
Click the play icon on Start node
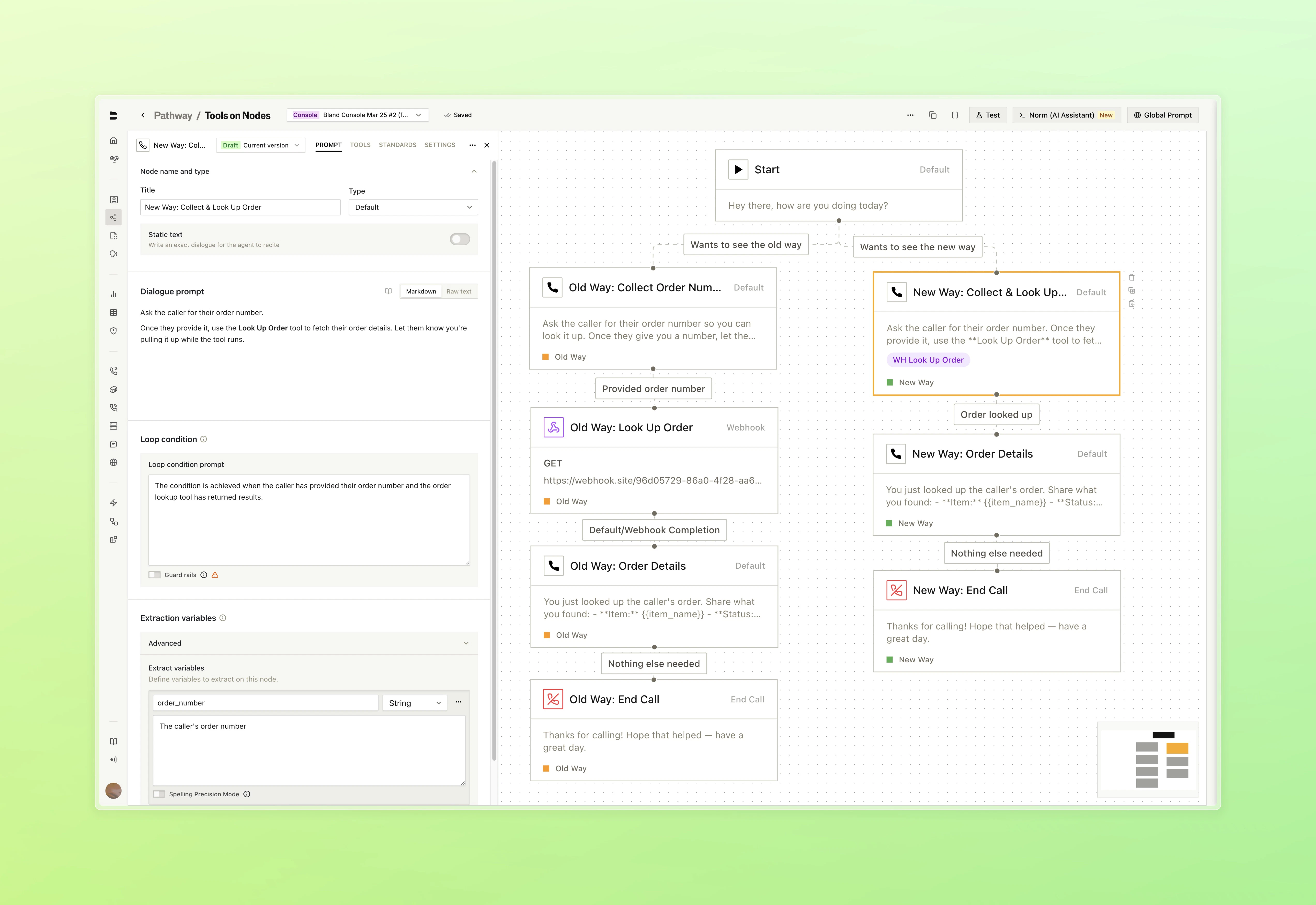tap(738, 169)
